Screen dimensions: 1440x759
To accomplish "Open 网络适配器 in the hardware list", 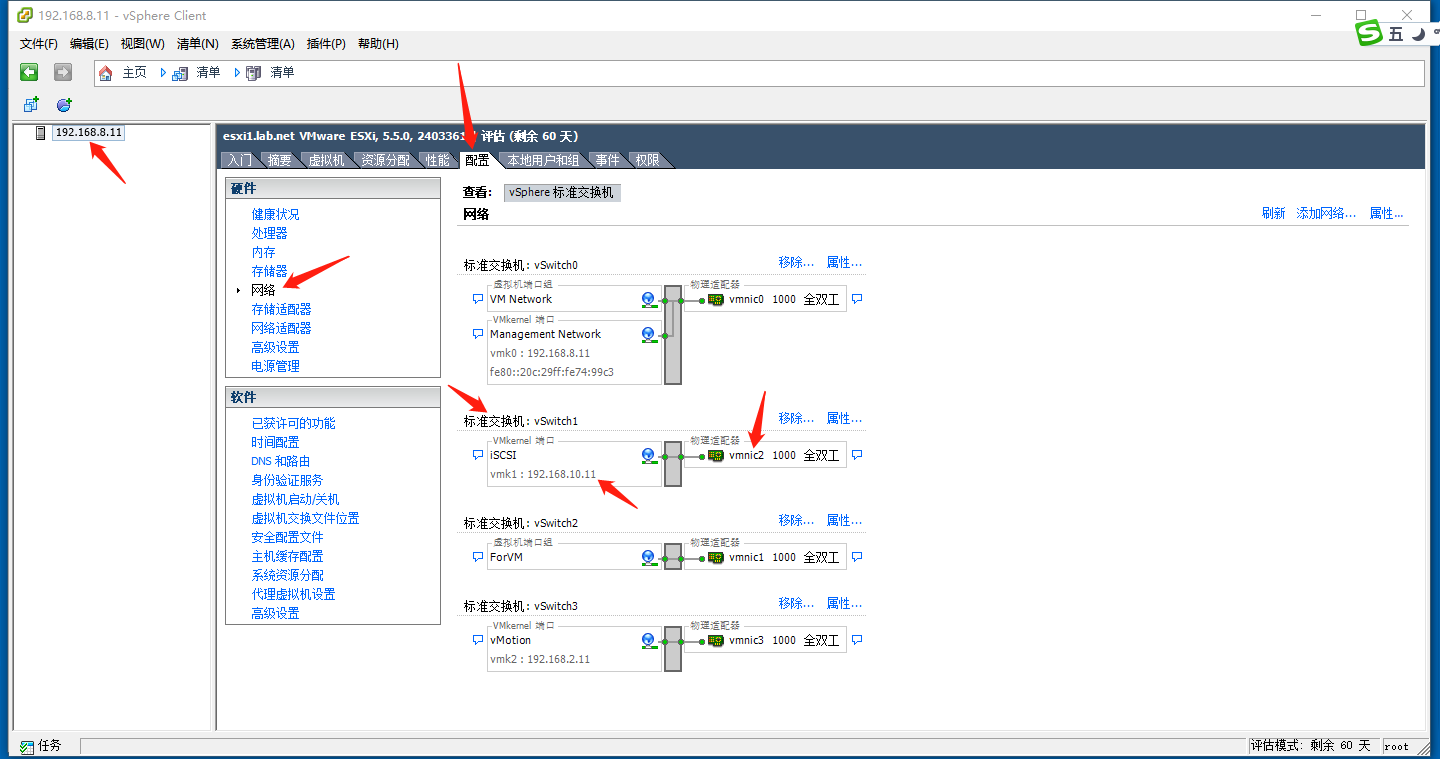I will (x=281, y=328).
